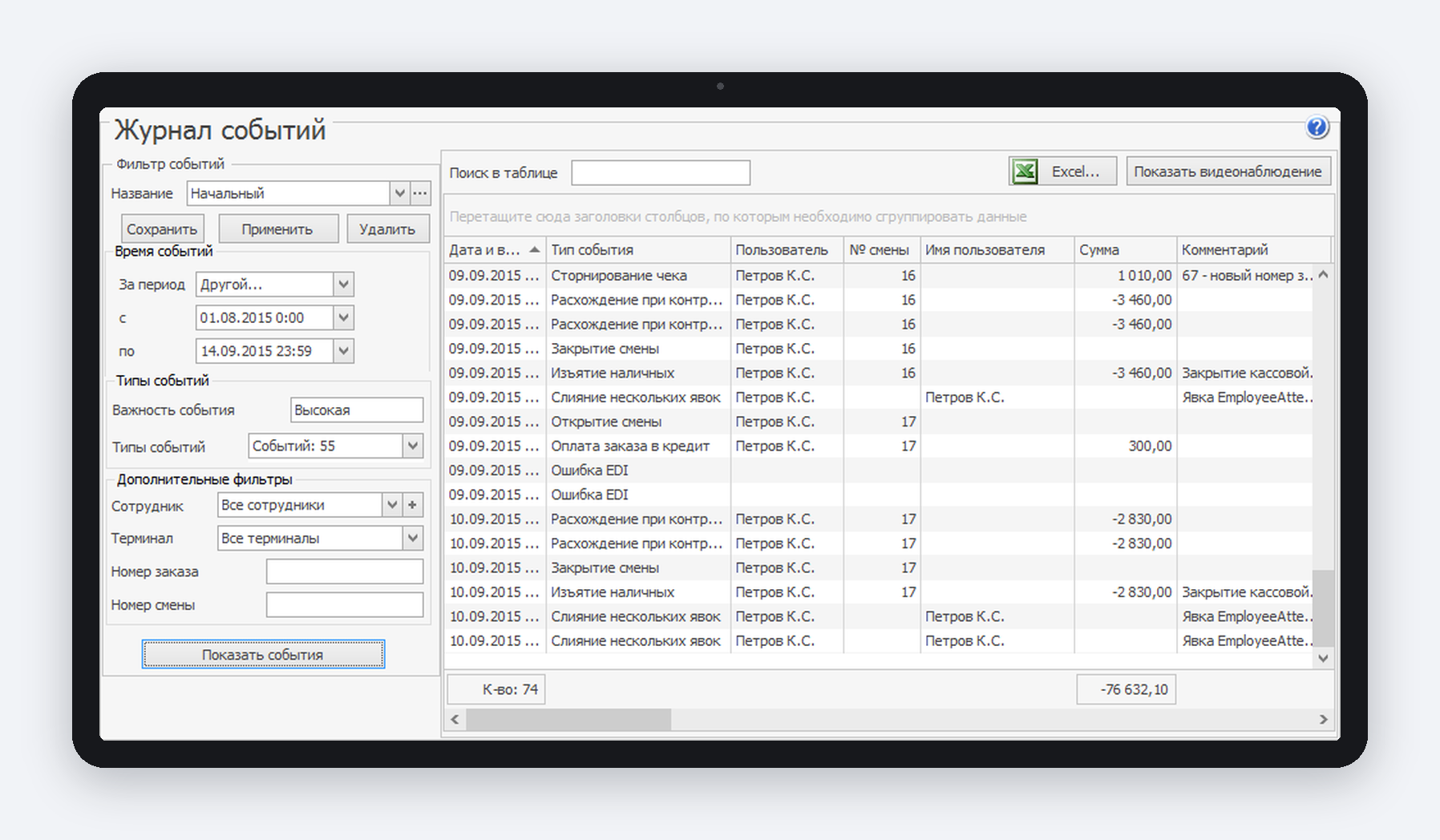The height and width of the screenshot is (840, 1440).
Task: Open the start date picker dropdown
Action: [343, 318]
